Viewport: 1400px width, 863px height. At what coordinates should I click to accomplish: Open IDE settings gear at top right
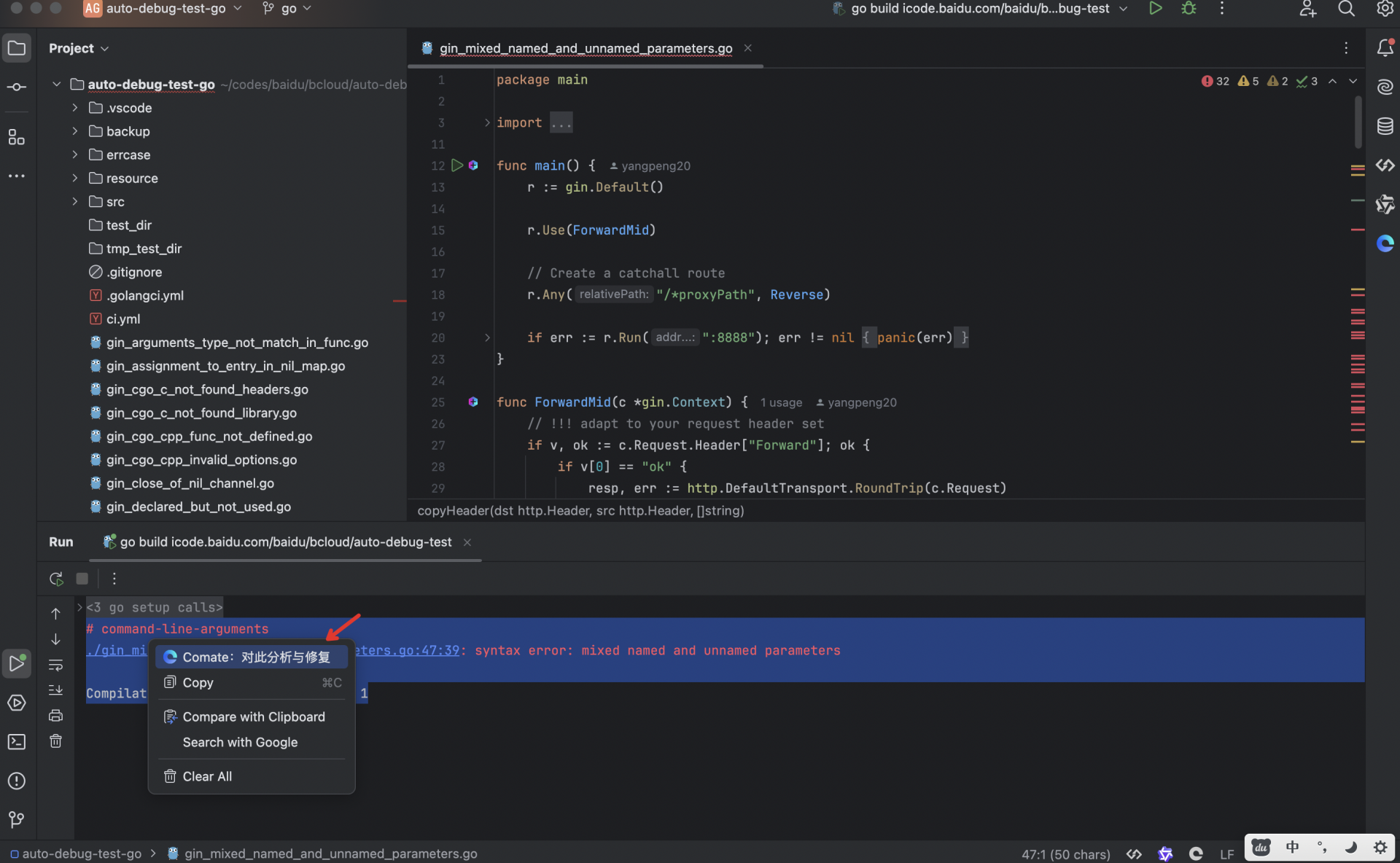click(1384, 9)
